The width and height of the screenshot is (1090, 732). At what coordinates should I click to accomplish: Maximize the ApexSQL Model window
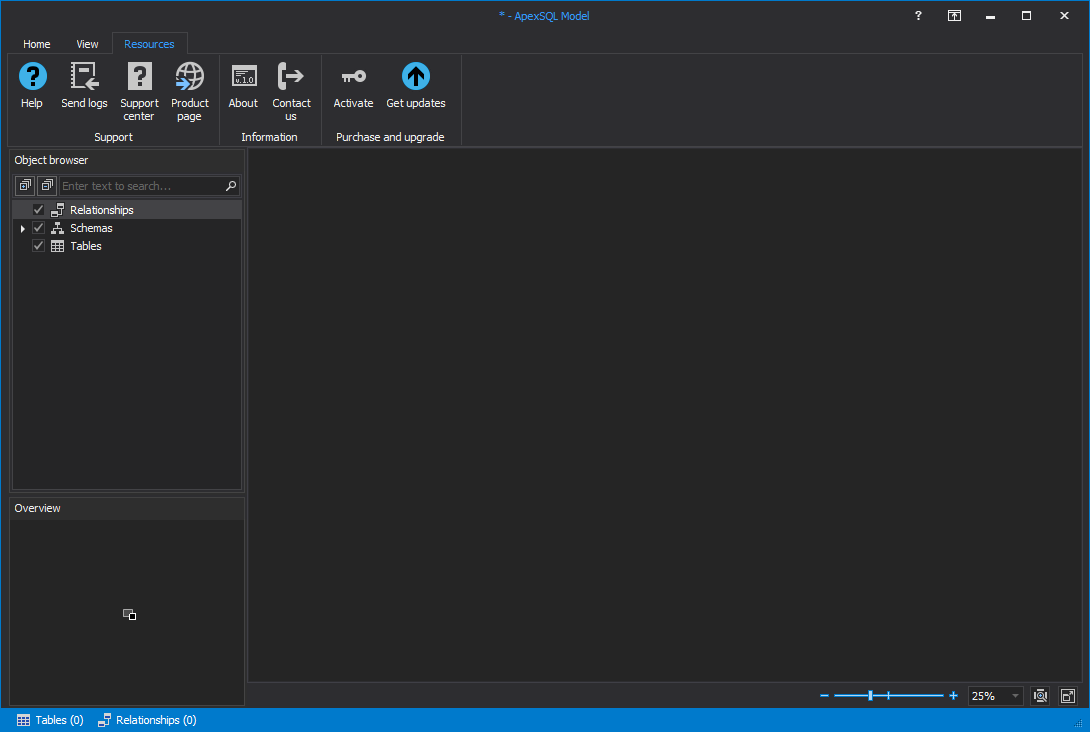1026,15
